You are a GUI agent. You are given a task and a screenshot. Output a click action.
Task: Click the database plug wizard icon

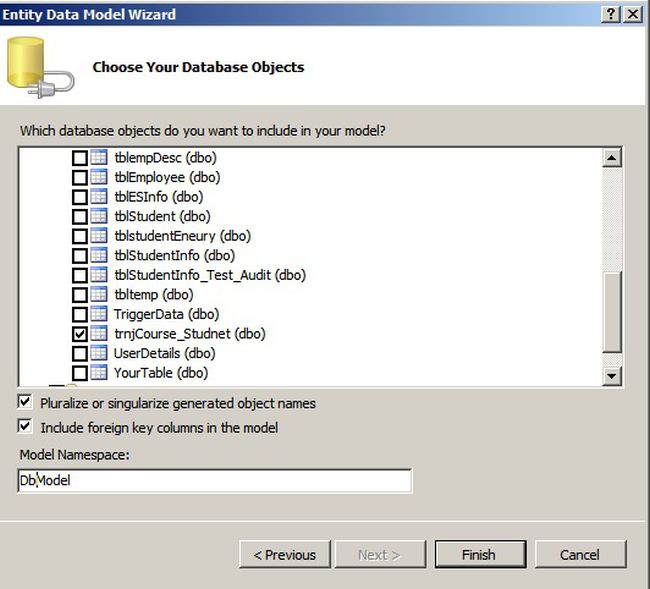coord(40,67)
